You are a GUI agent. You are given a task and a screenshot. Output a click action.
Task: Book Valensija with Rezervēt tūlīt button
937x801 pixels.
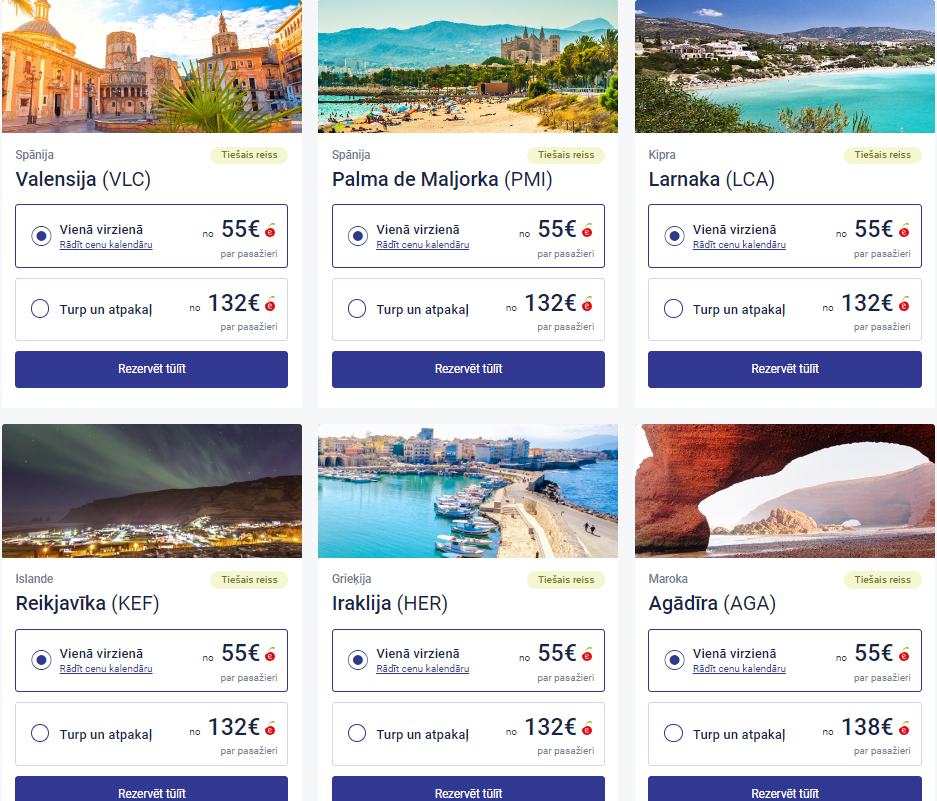pos(151,369)
